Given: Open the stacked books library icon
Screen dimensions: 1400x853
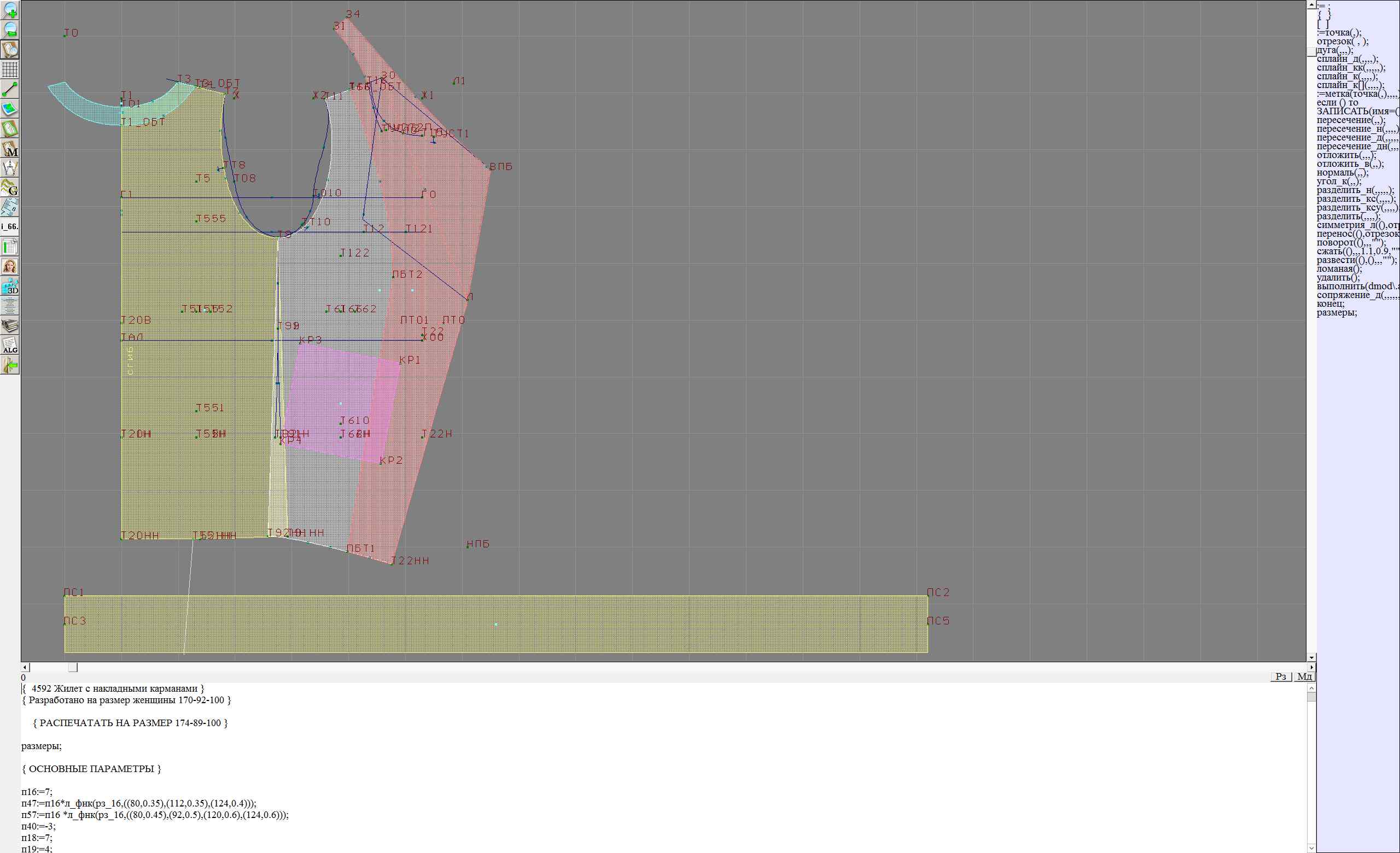Looking at the screenshot, I should click(10, 326).
